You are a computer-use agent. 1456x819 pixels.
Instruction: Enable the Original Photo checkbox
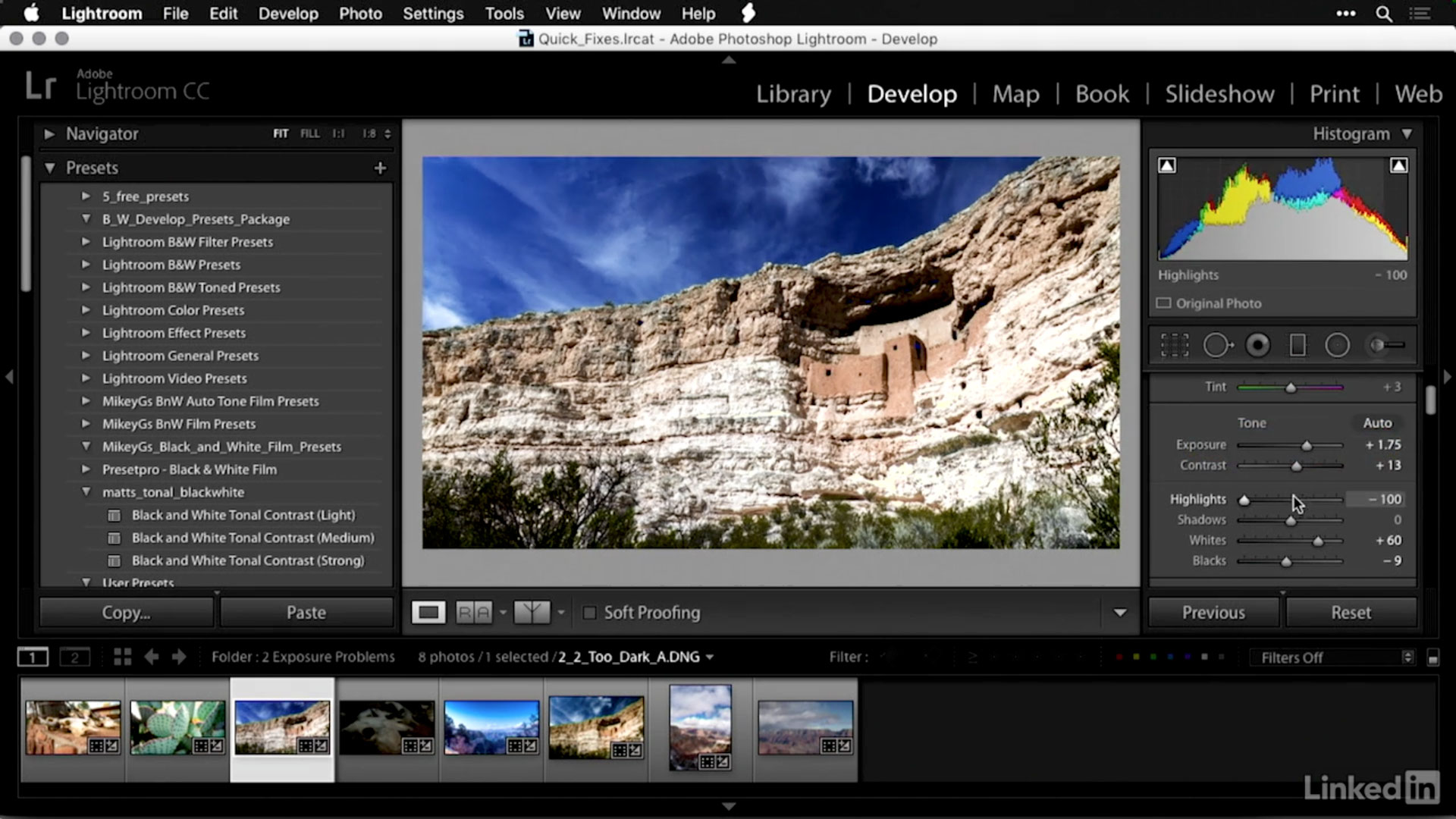click(1163, 303)
